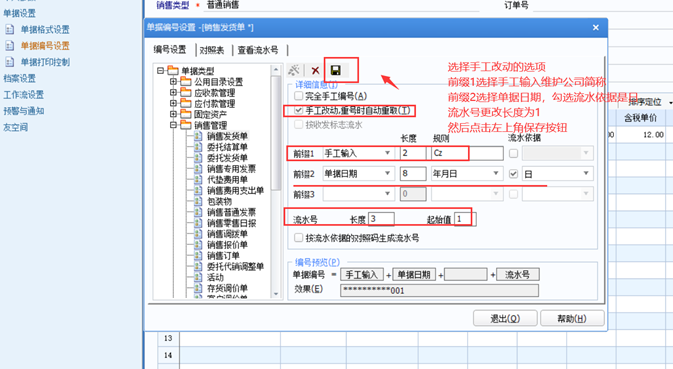Switch to 编号设置 tab
This screenshot has height=369, width=673.
coord(170,50)
